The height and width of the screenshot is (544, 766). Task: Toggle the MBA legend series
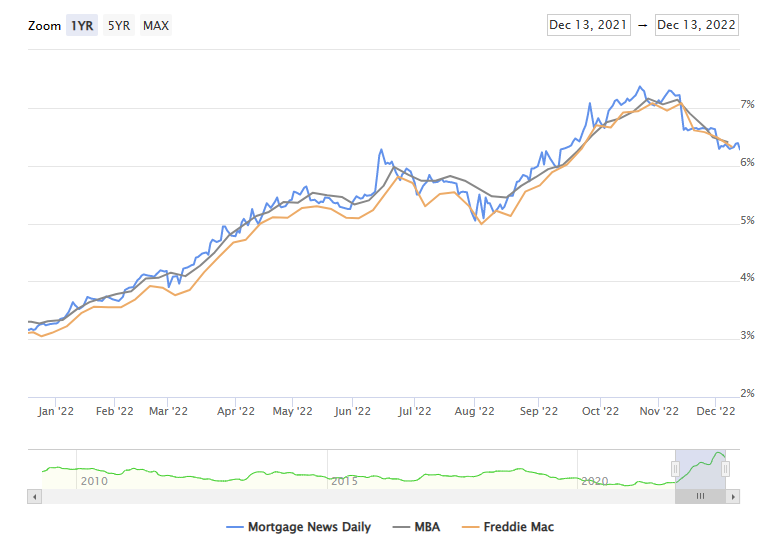point(416,527)
